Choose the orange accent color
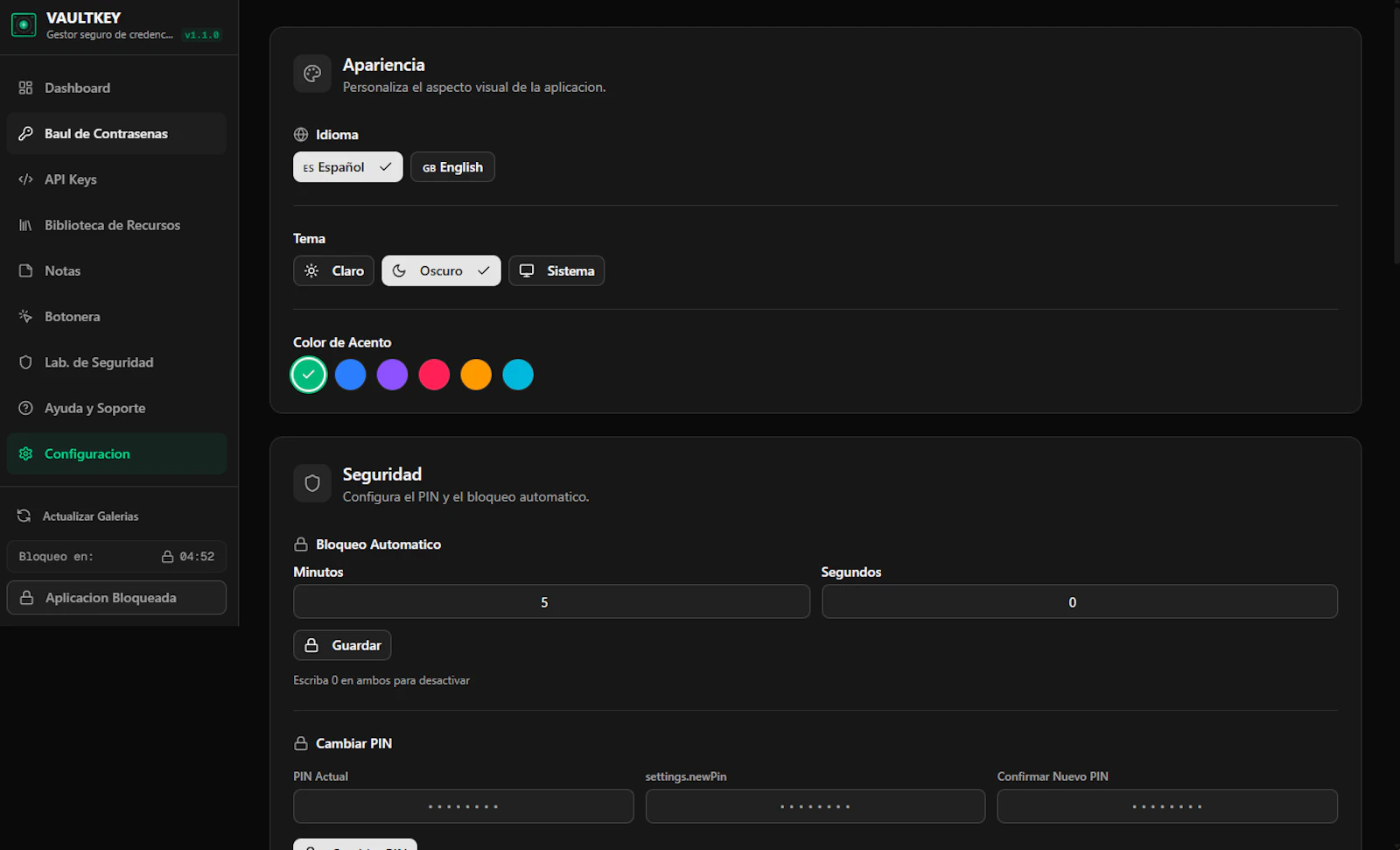Screen dimensions: 1400x850 [476, 375]
